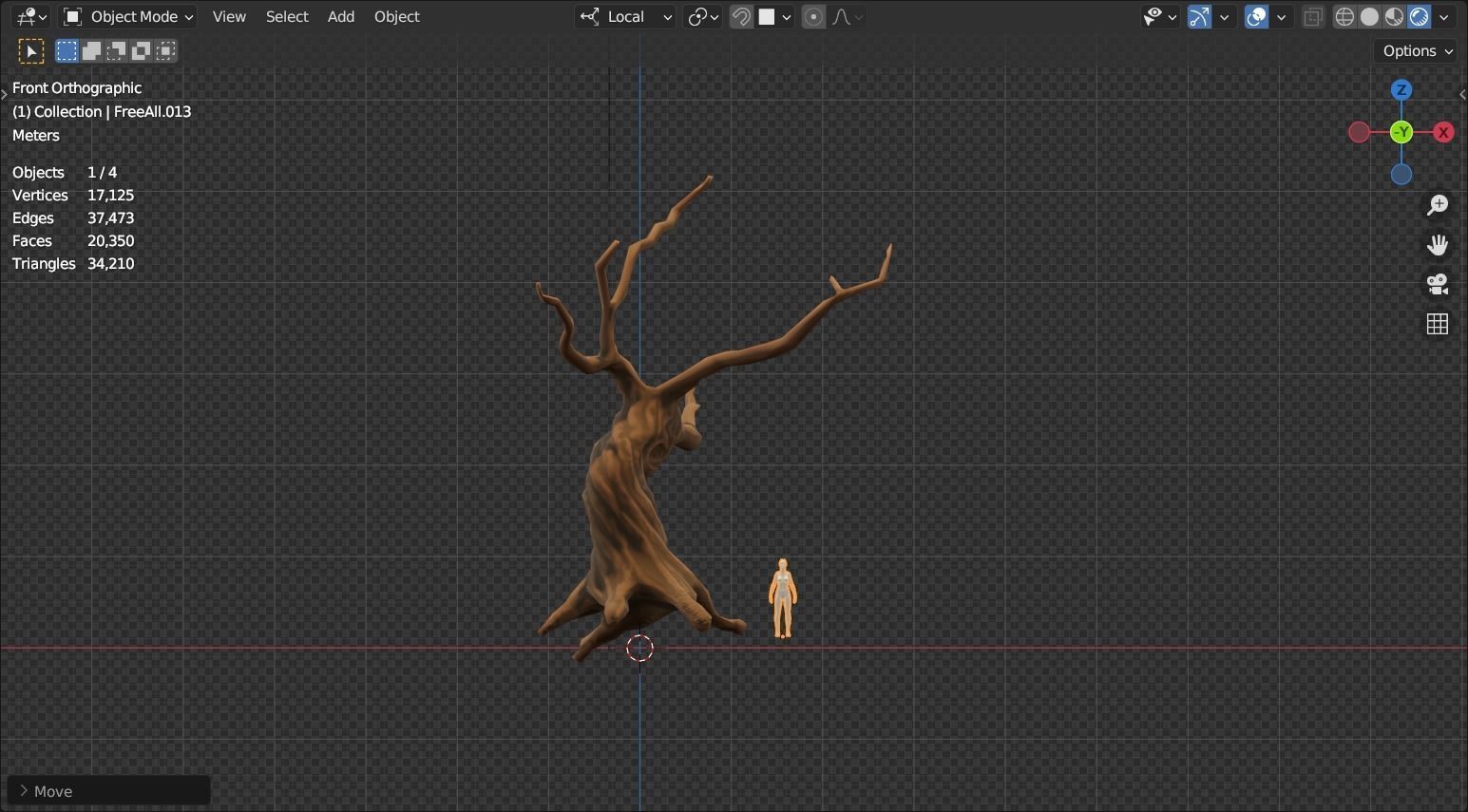Expand the snapping options arrow
The height and width of the screenshot is (812, 1468).
pos(787,16)
